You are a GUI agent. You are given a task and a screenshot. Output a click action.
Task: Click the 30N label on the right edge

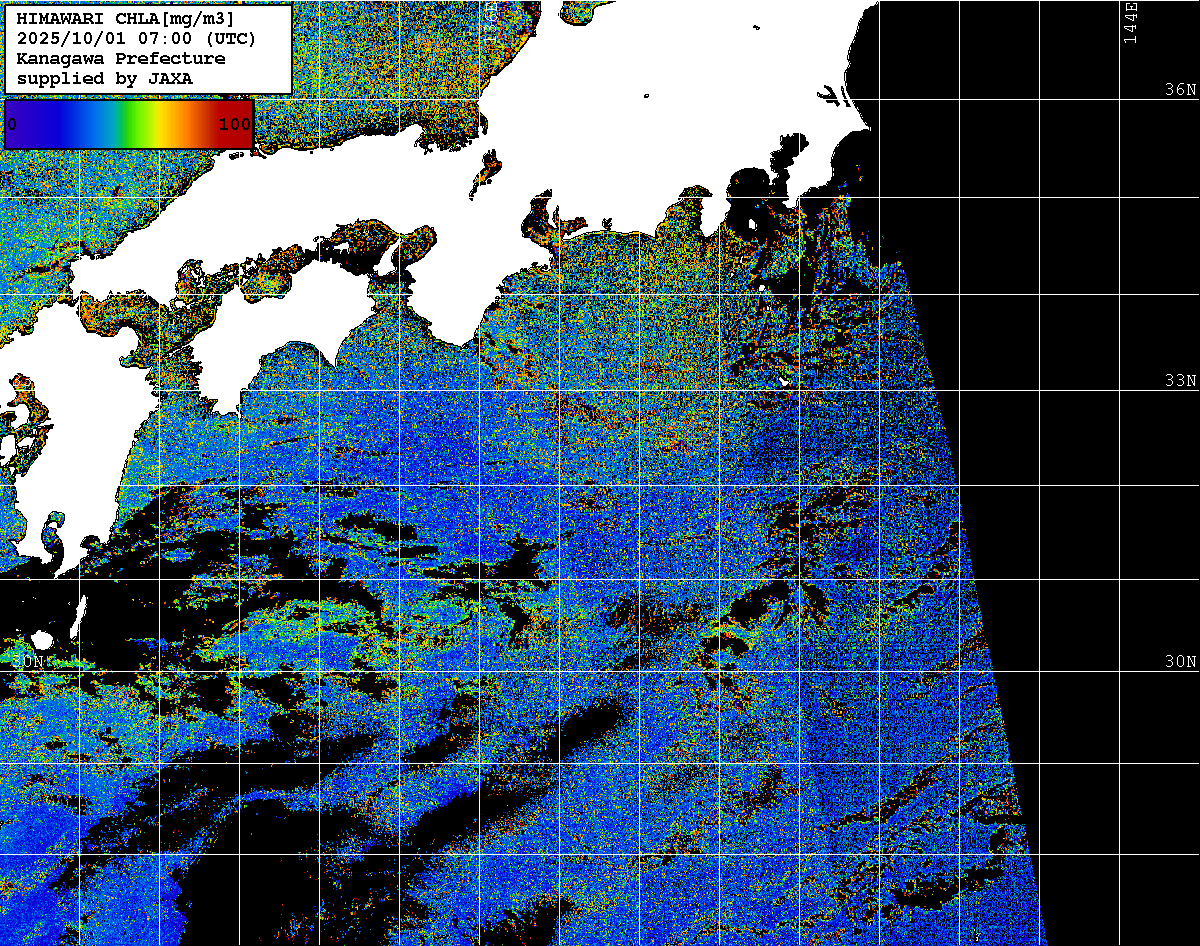(x=1180, y=661)
